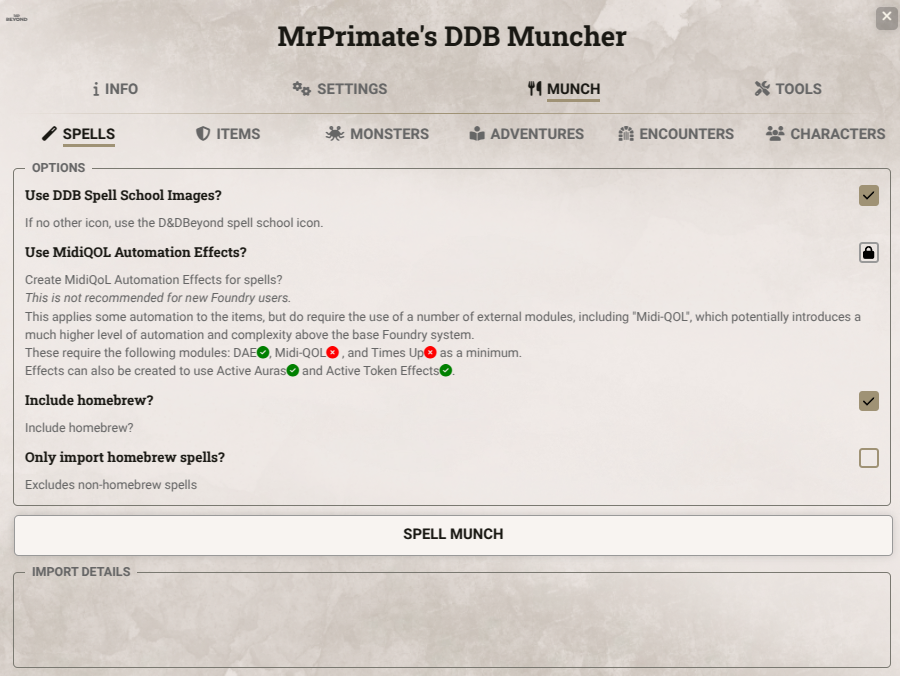This screenshot has height=676, width=900.
Task: Click the D&D Beyond logo in the corner
Action: (17, 18)
